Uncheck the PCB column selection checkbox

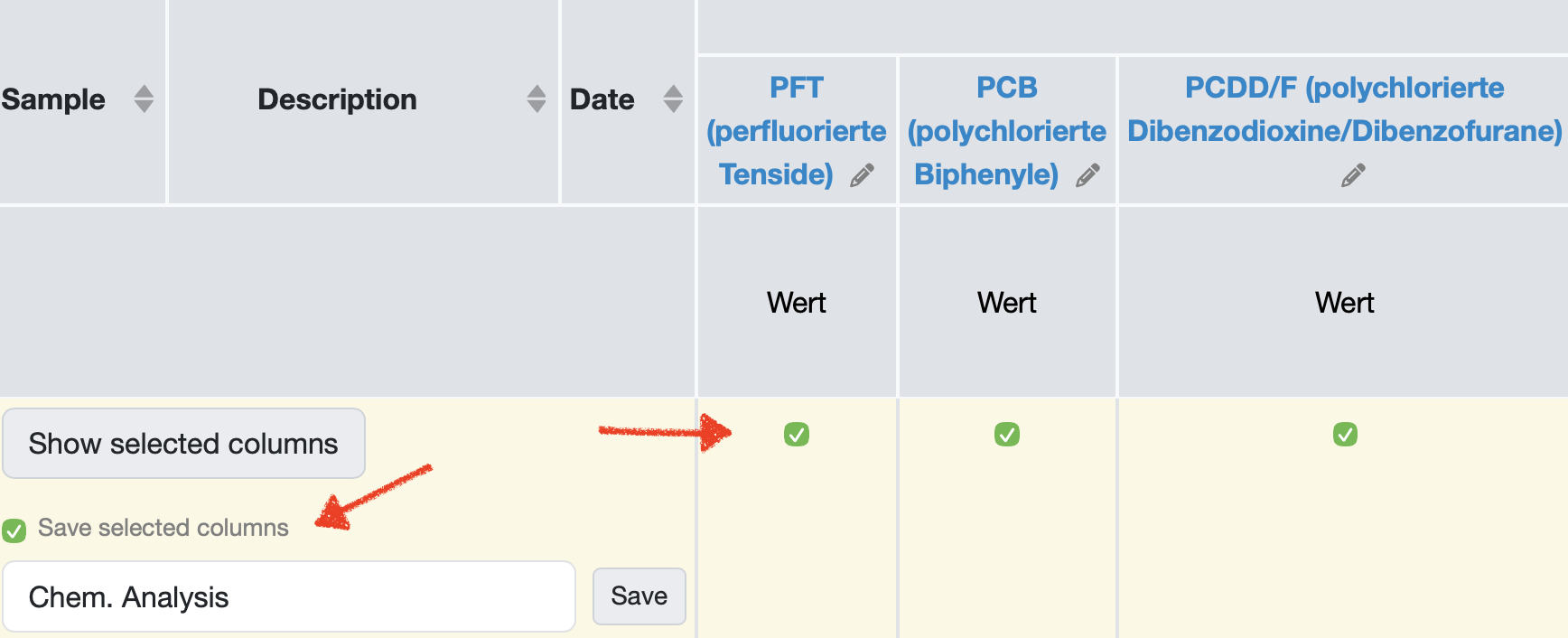1006,435
